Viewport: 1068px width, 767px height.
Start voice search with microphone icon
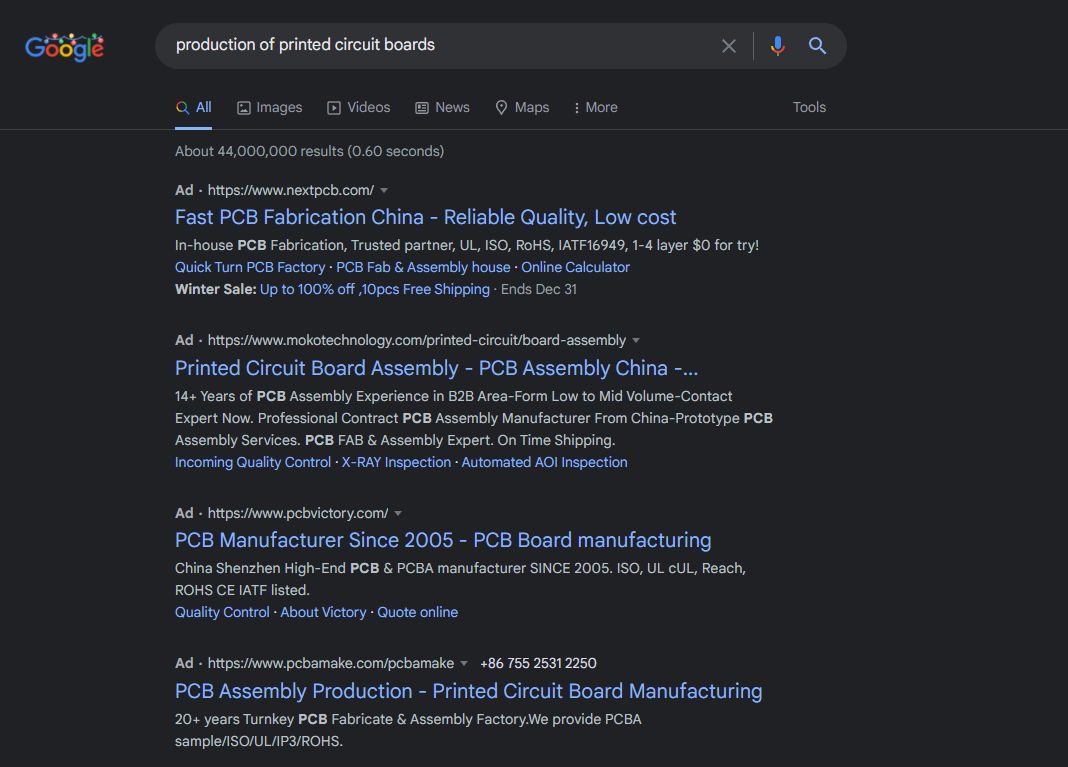778,46
